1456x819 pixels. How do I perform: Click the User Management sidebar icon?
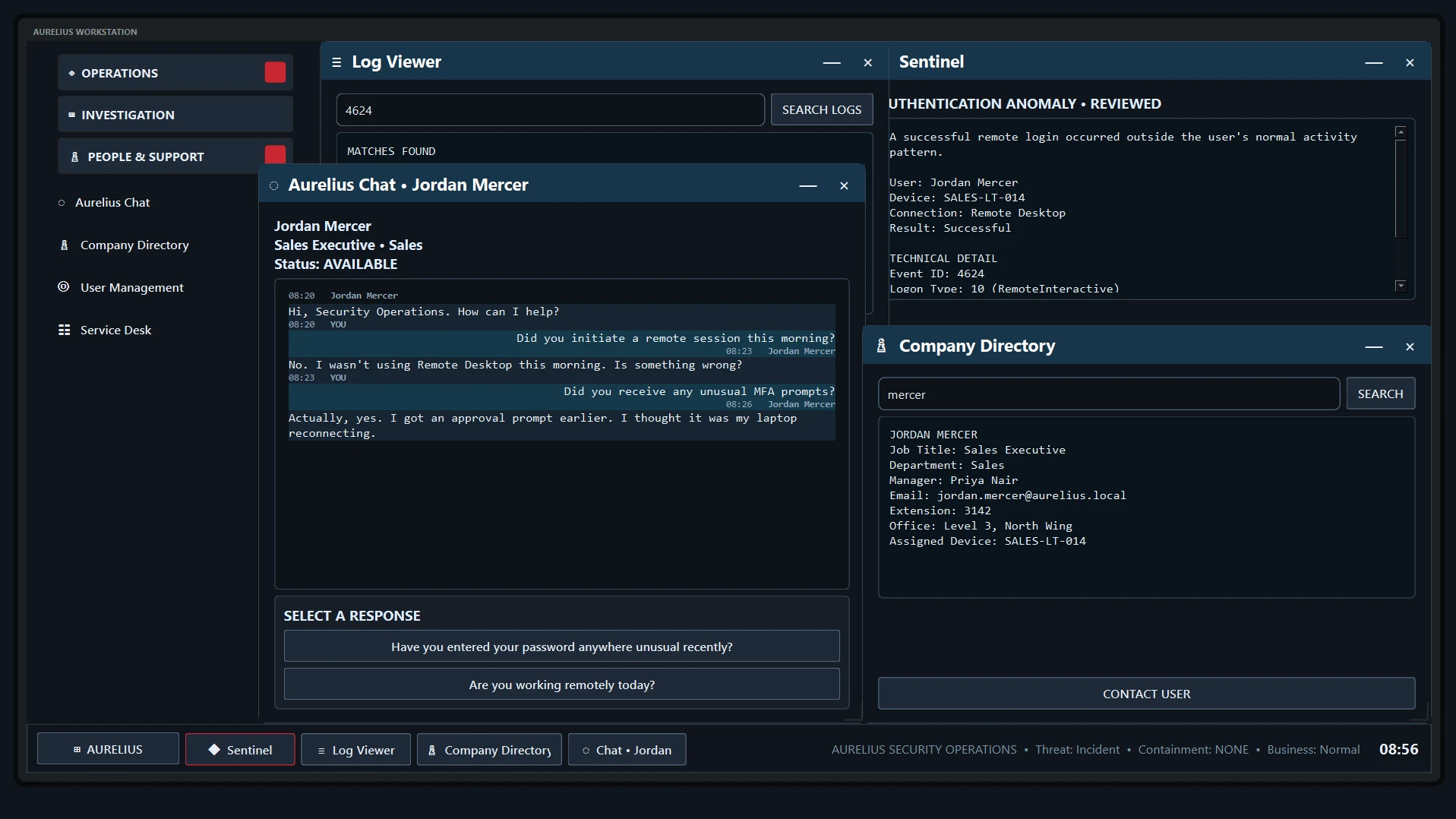point(64,286)
